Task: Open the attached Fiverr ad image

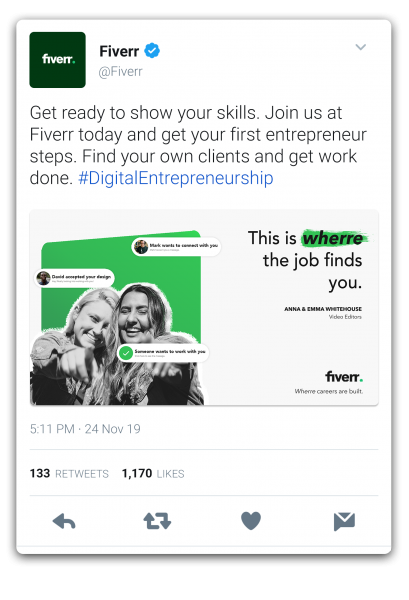Action: click(204, 307)
